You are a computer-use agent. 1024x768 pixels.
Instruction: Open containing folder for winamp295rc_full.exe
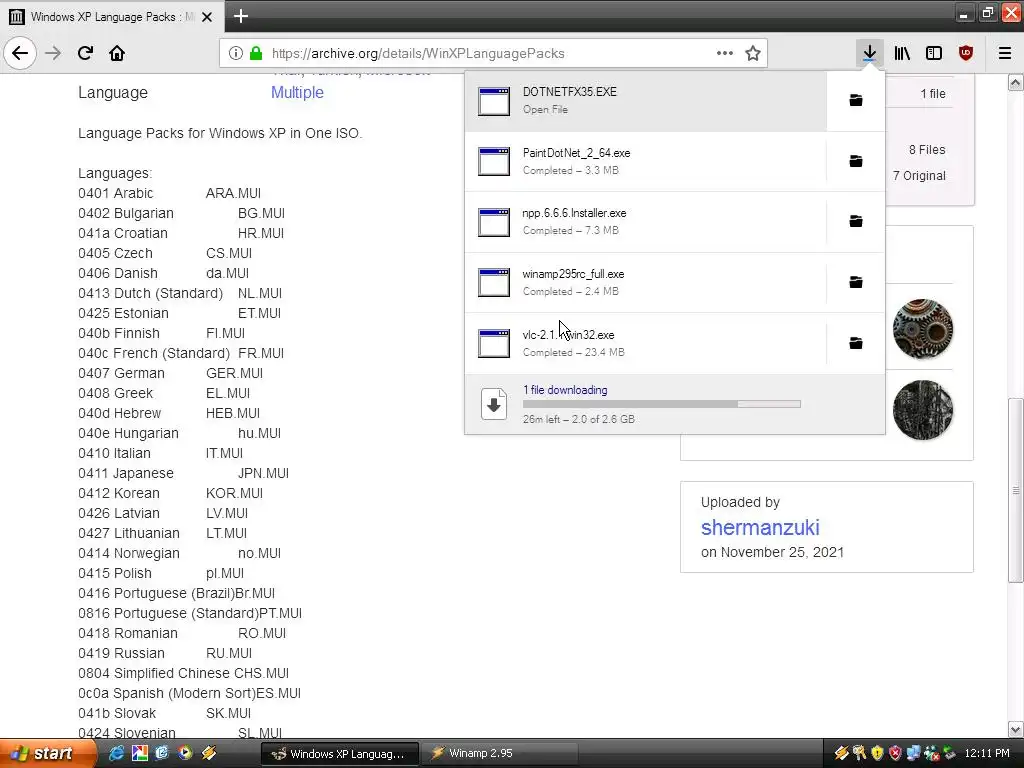856,282
